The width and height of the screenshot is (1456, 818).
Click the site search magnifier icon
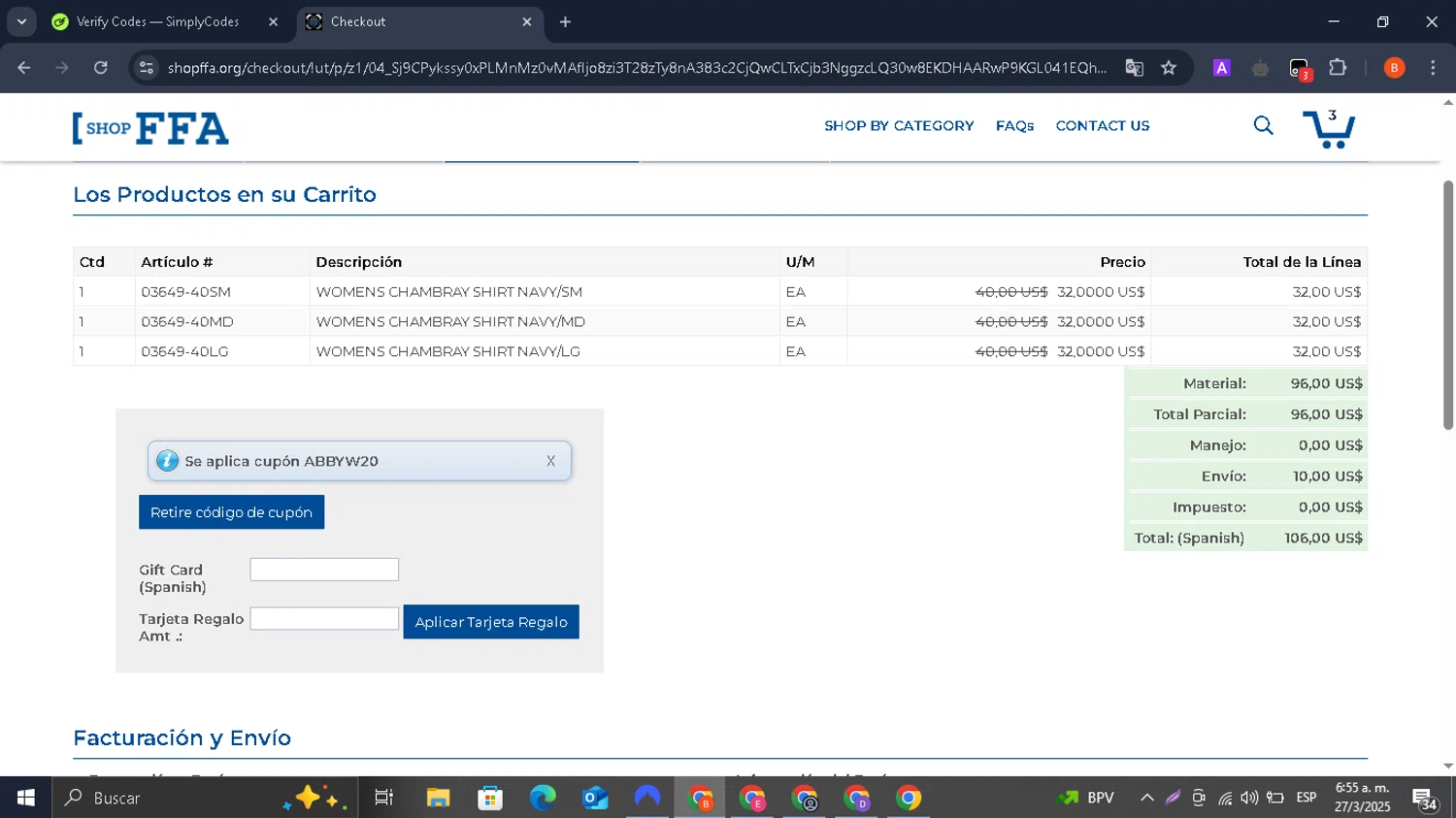pyautogui.click(x=1263, y=125)
